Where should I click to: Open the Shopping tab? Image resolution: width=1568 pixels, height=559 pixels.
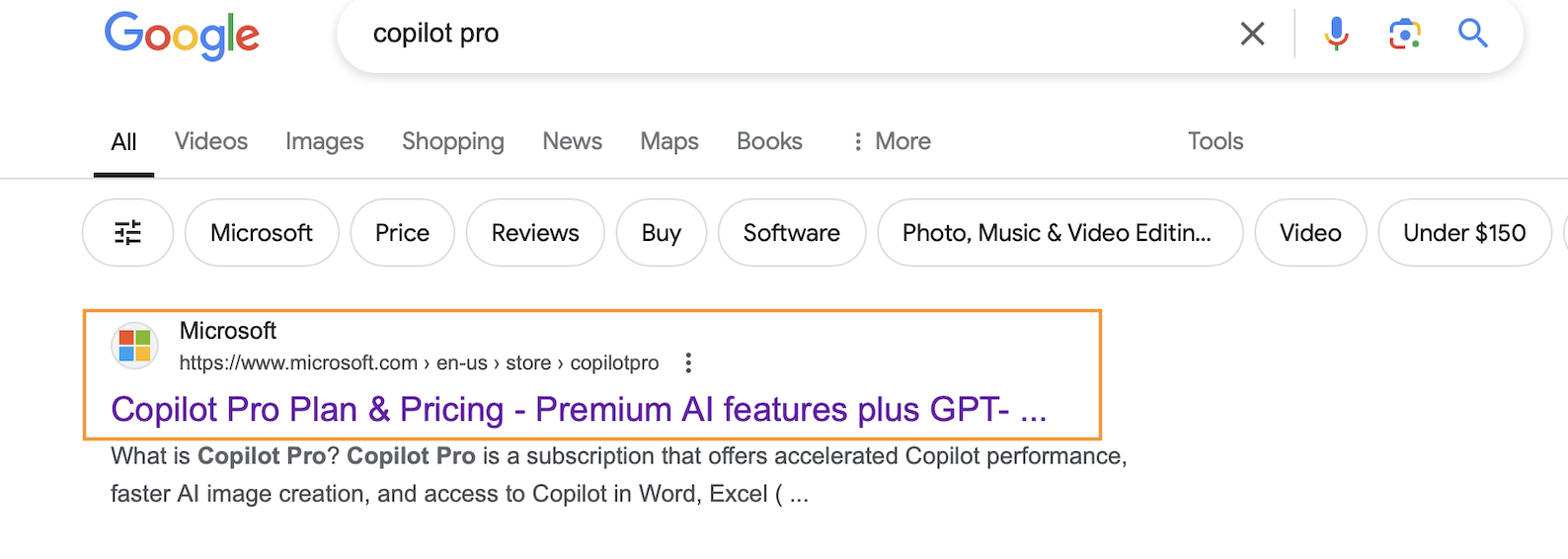tap(453, 141)
